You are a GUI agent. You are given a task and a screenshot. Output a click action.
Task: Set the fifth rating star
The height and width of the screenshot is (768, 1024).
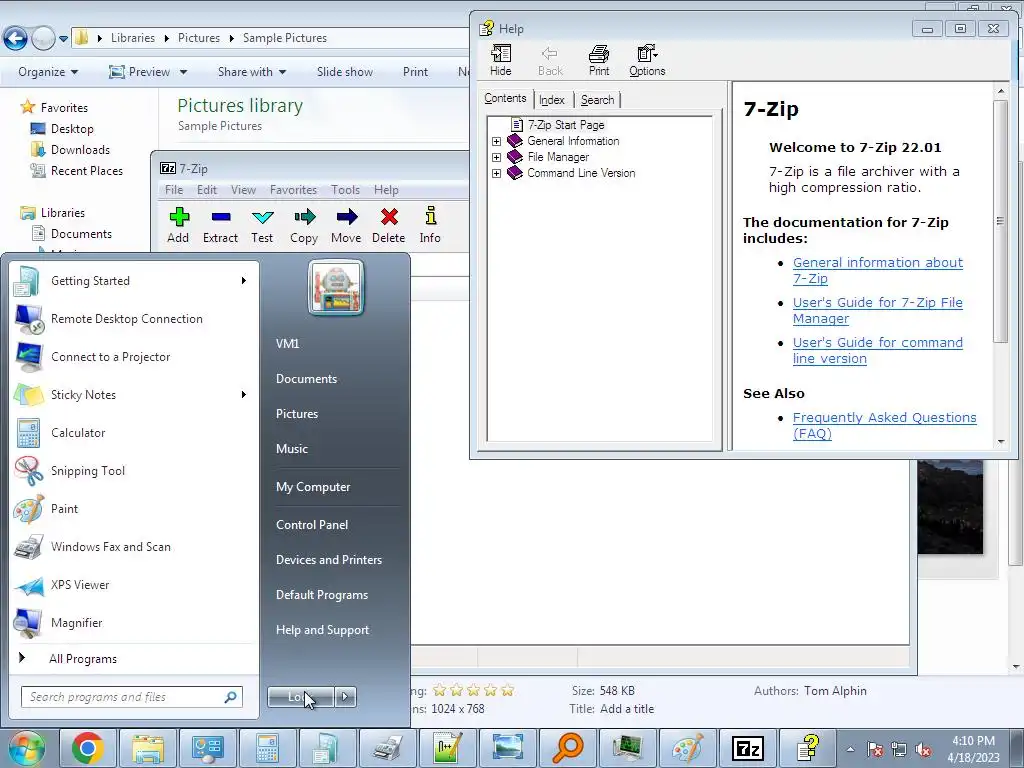[x=507, y=690]
